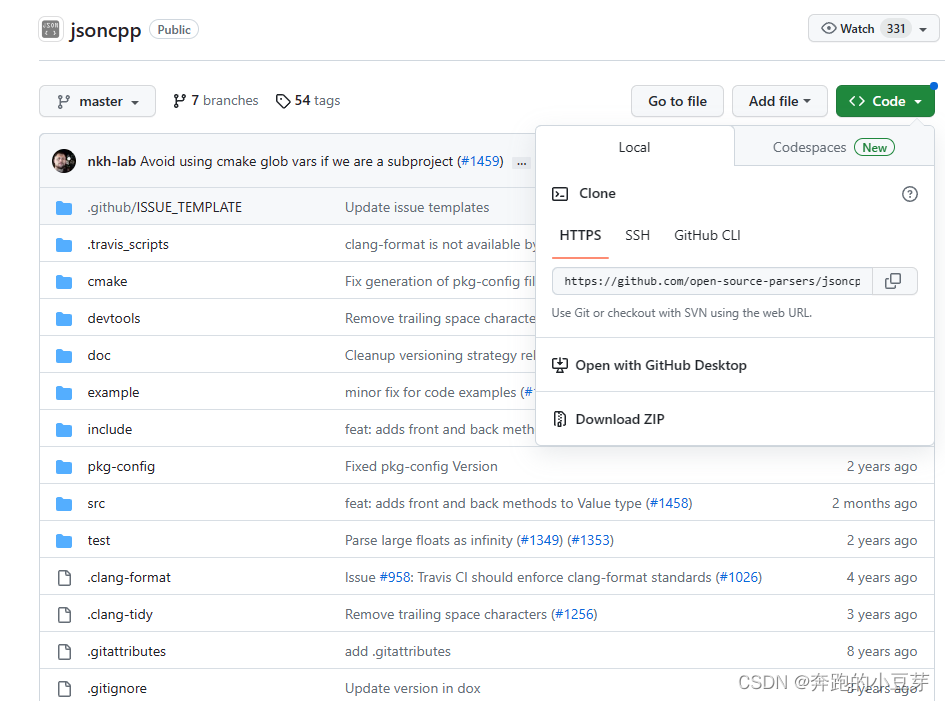Open the src folder icon
Viewport: 945px width, 701px height.
coord(64,503)
